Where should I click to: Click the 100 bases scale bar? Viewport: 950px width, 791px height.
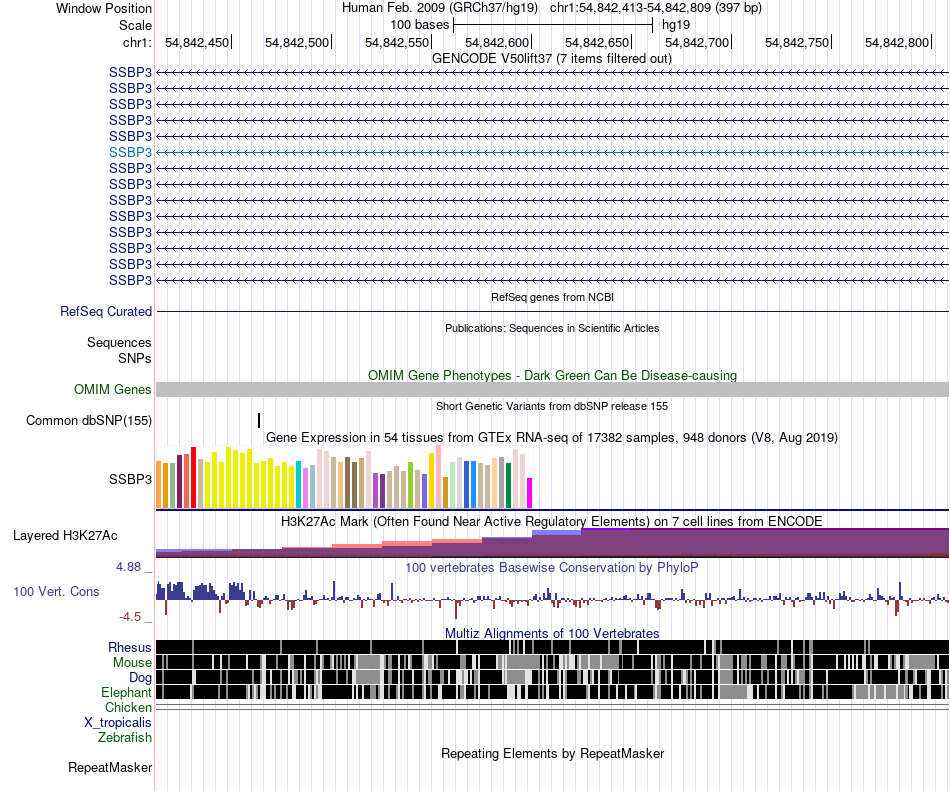tap(553, 25)
